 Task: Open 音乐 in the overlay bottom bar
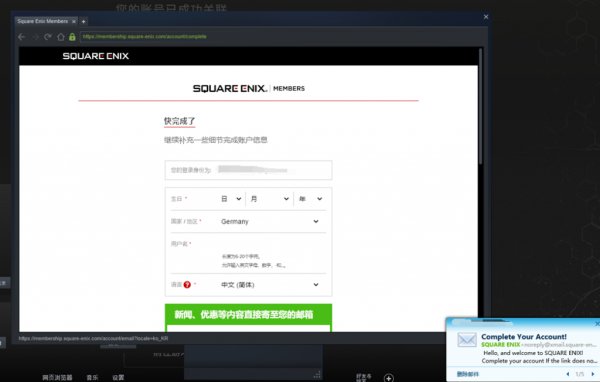click(92, 377)
